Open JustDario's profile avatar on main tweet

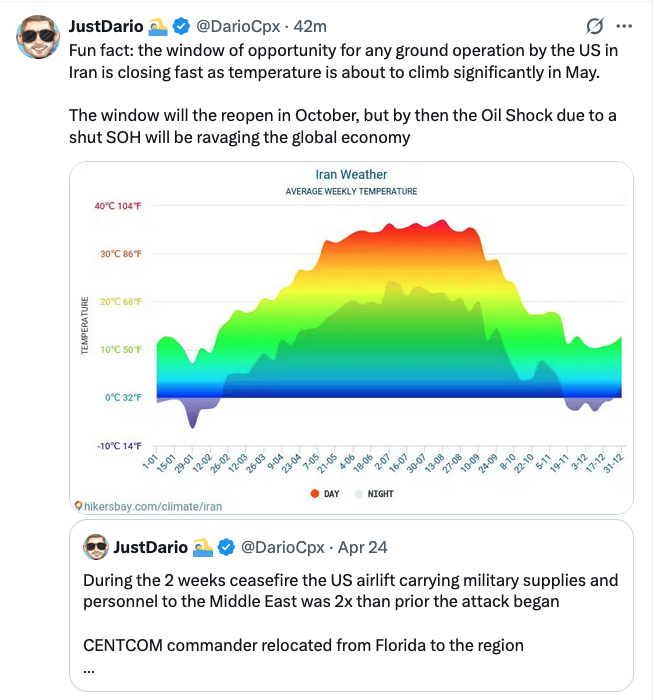pos(36,36)
